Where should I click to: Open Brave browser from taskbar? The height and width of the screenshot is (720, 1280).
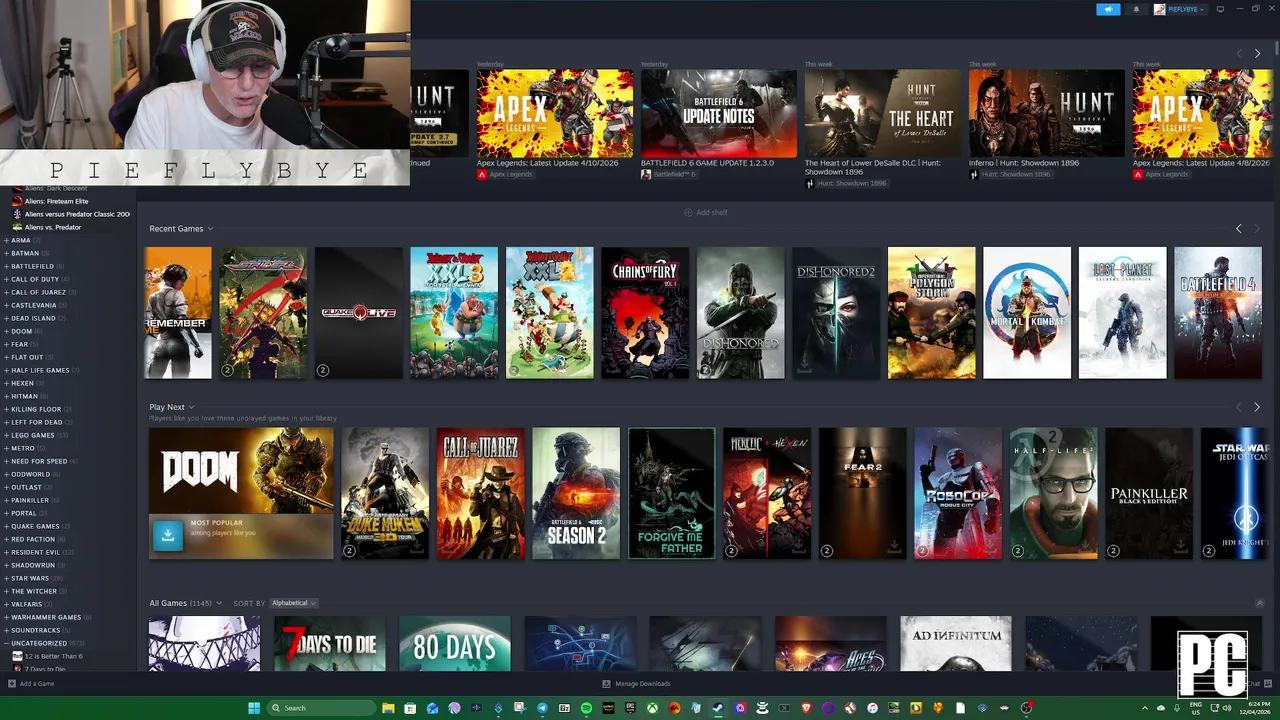tap(806, 708)
